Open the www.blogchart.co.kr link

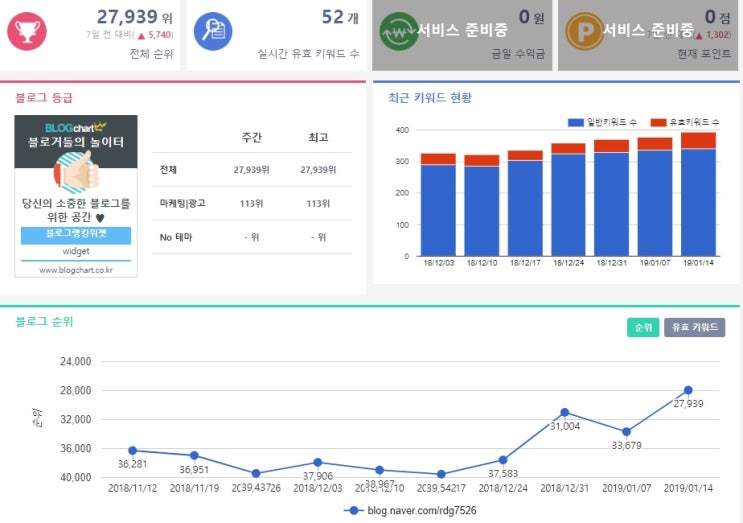[x=76, y=270]
